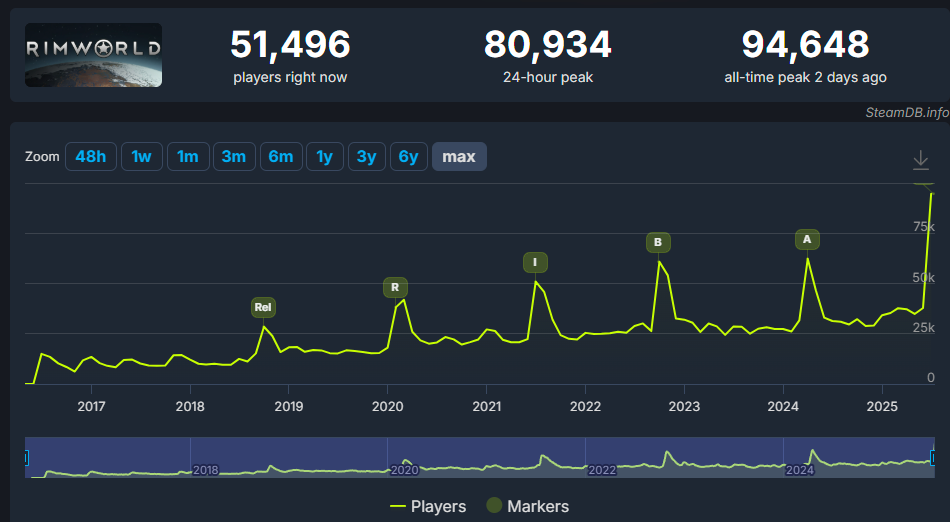Viewport: 950px width, 522px height.
Task: Toggle the Players series in legend
Action: (x=428, y=506)
